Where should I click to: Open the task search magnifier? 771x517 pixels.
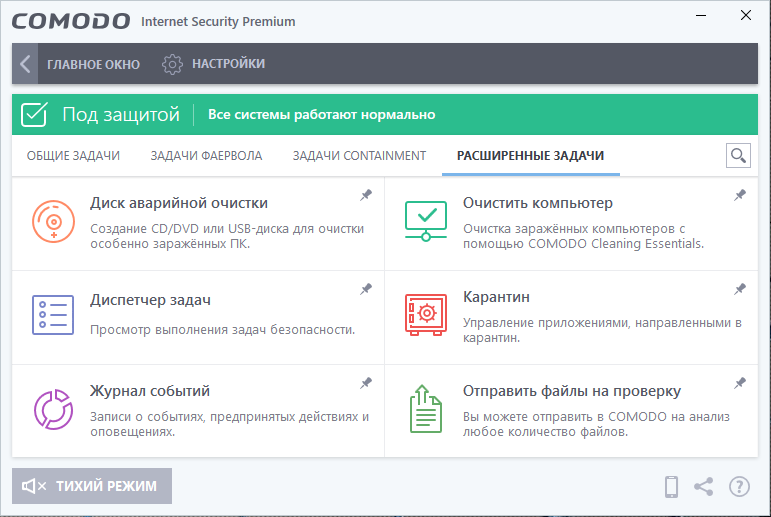click(x=738, y=155)
